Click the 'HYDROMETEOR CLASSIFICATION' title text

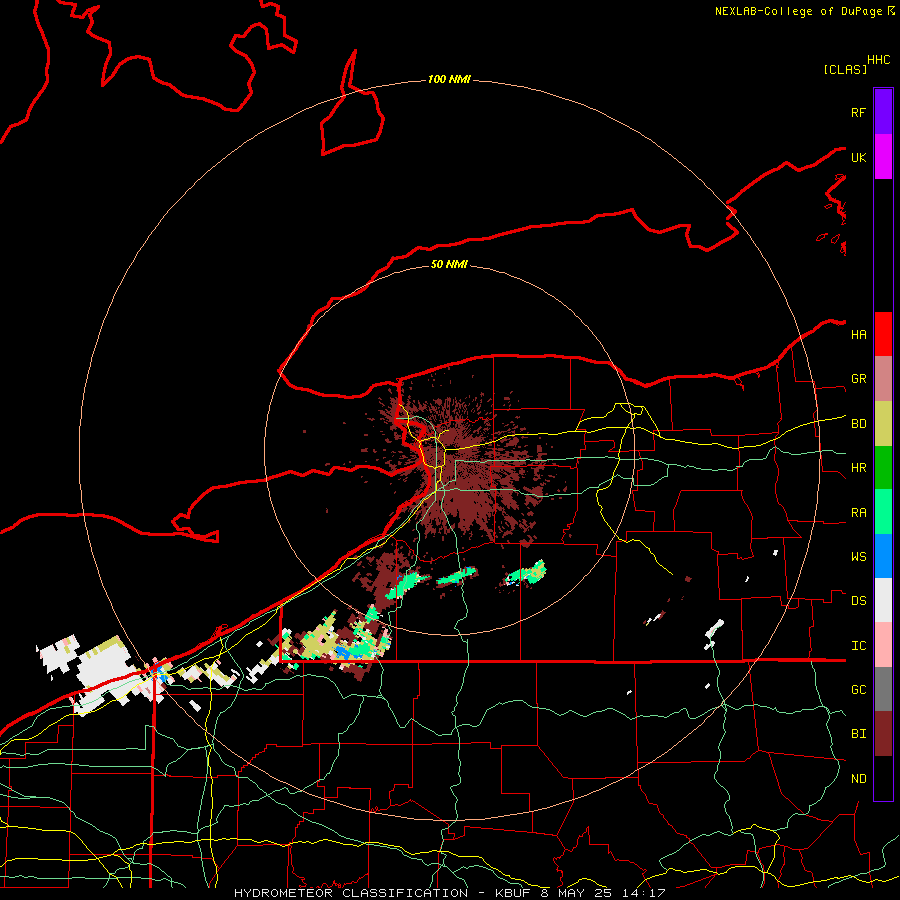pyautogui.click(x=351, y=893)
